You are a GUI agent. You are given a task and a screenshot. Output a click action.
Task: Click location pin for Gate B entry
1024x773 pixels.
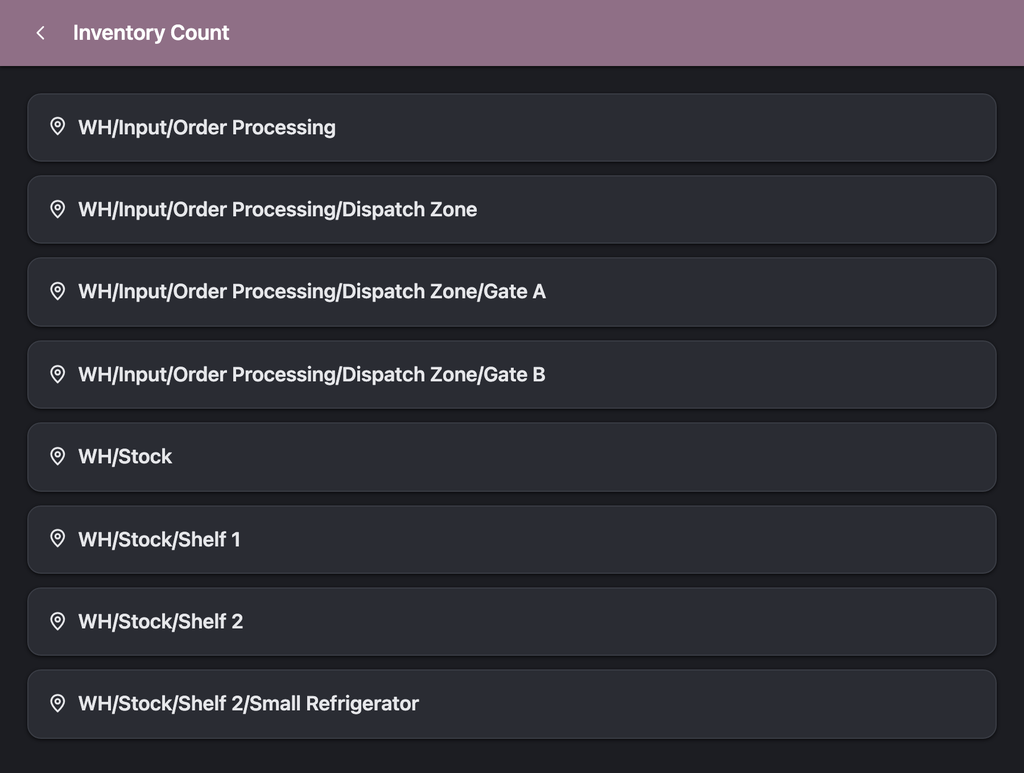click(x=57, y=374)
